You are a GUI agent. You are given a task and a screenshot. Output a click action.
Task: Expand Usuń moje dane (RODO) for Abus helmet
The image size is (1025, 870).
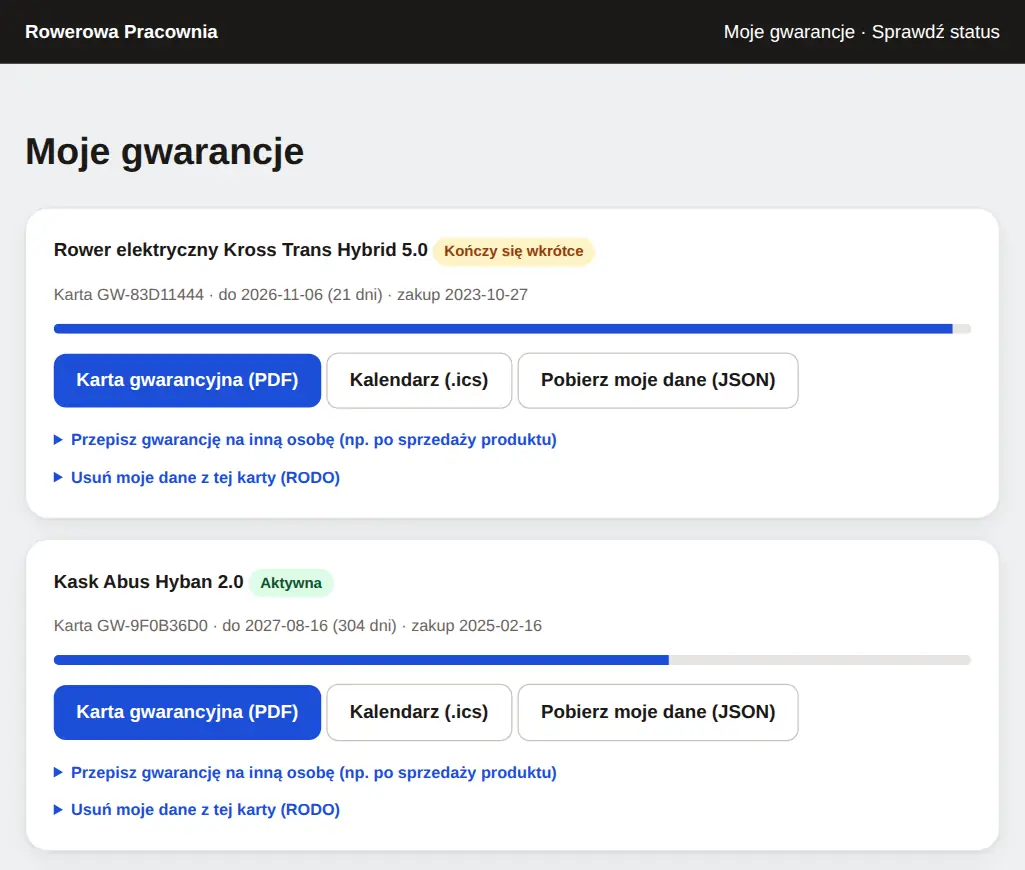[197, 809]
